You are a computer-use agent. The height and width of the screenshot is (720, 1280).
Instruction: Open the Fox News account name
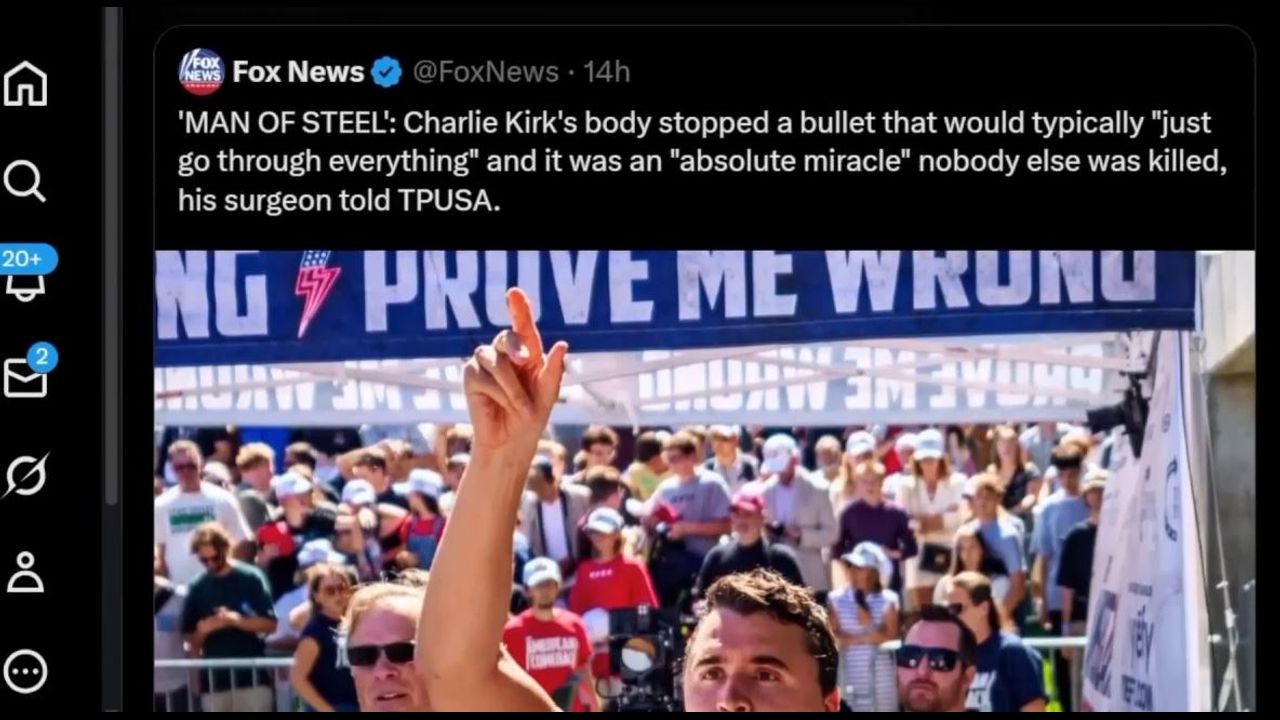(x=298, y=72)
